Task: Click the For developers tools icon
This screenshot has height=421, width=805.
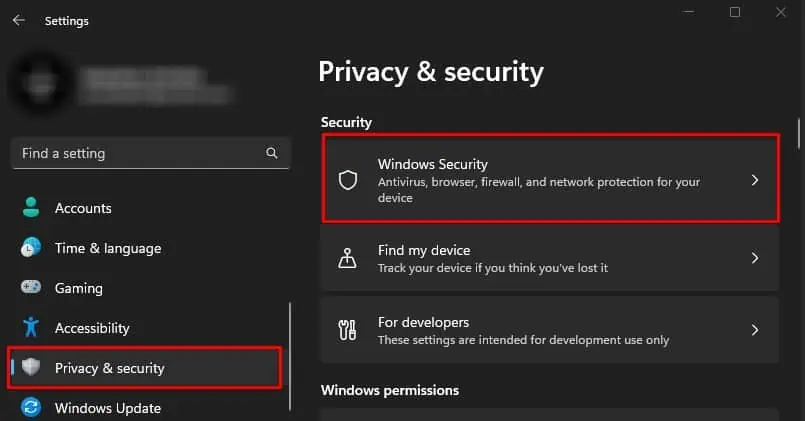Action: 348,330
